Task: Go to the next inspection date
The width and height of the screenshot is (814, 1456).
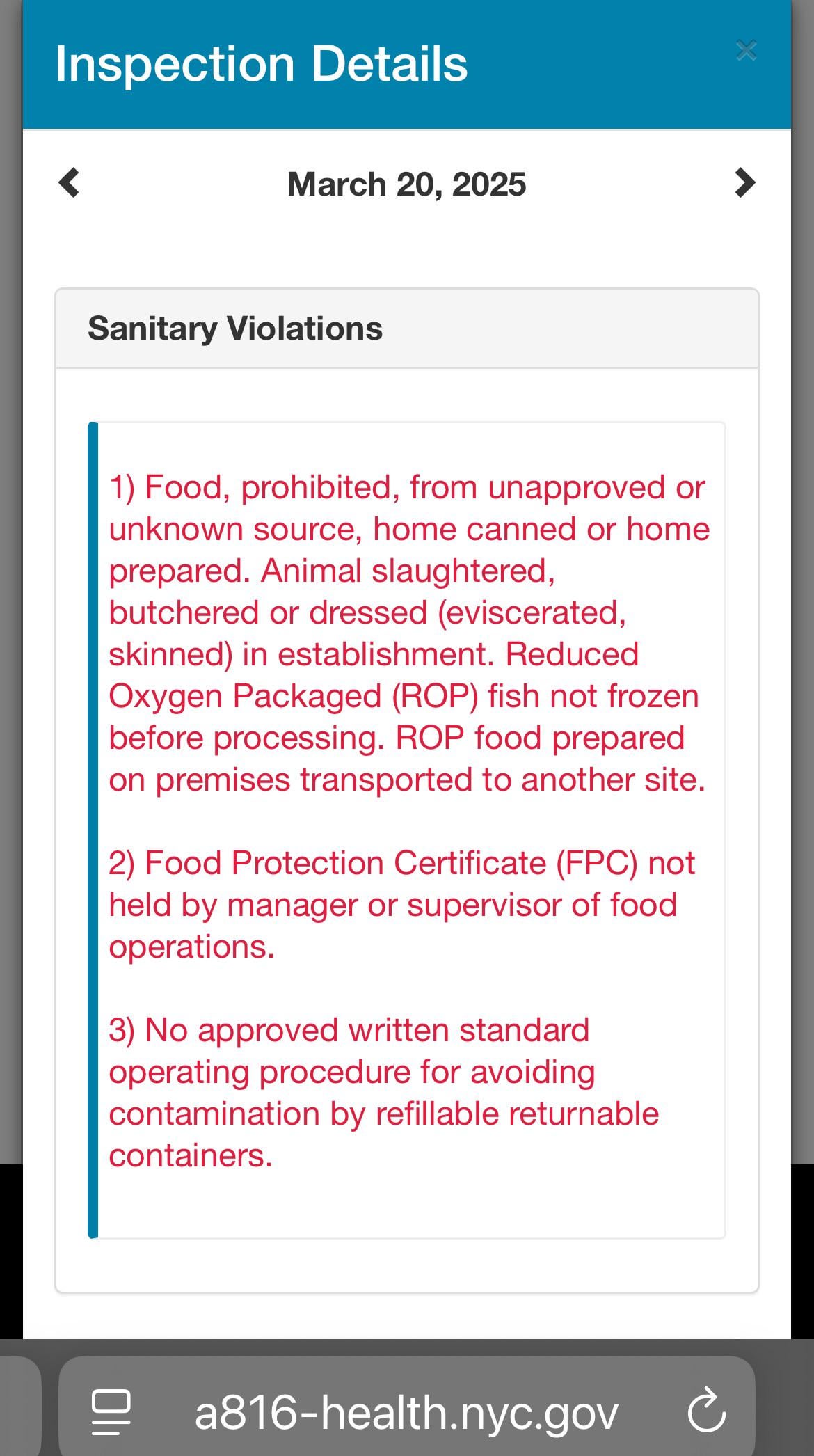Action: (x=745, y=183)
